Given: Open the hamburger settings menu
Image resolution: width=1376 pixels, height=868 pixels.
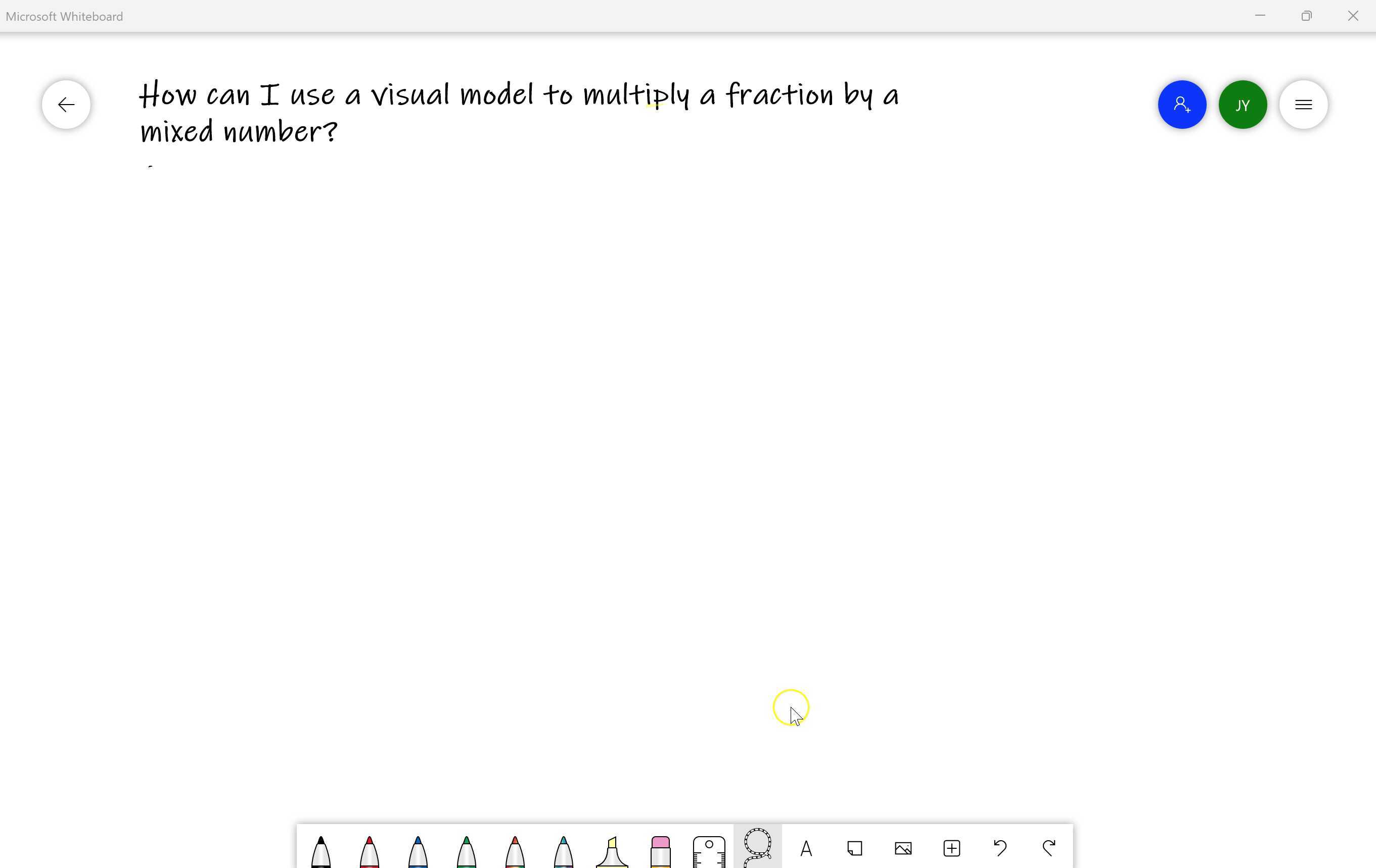Looking at the screenshot, I should coord(1303,105).
